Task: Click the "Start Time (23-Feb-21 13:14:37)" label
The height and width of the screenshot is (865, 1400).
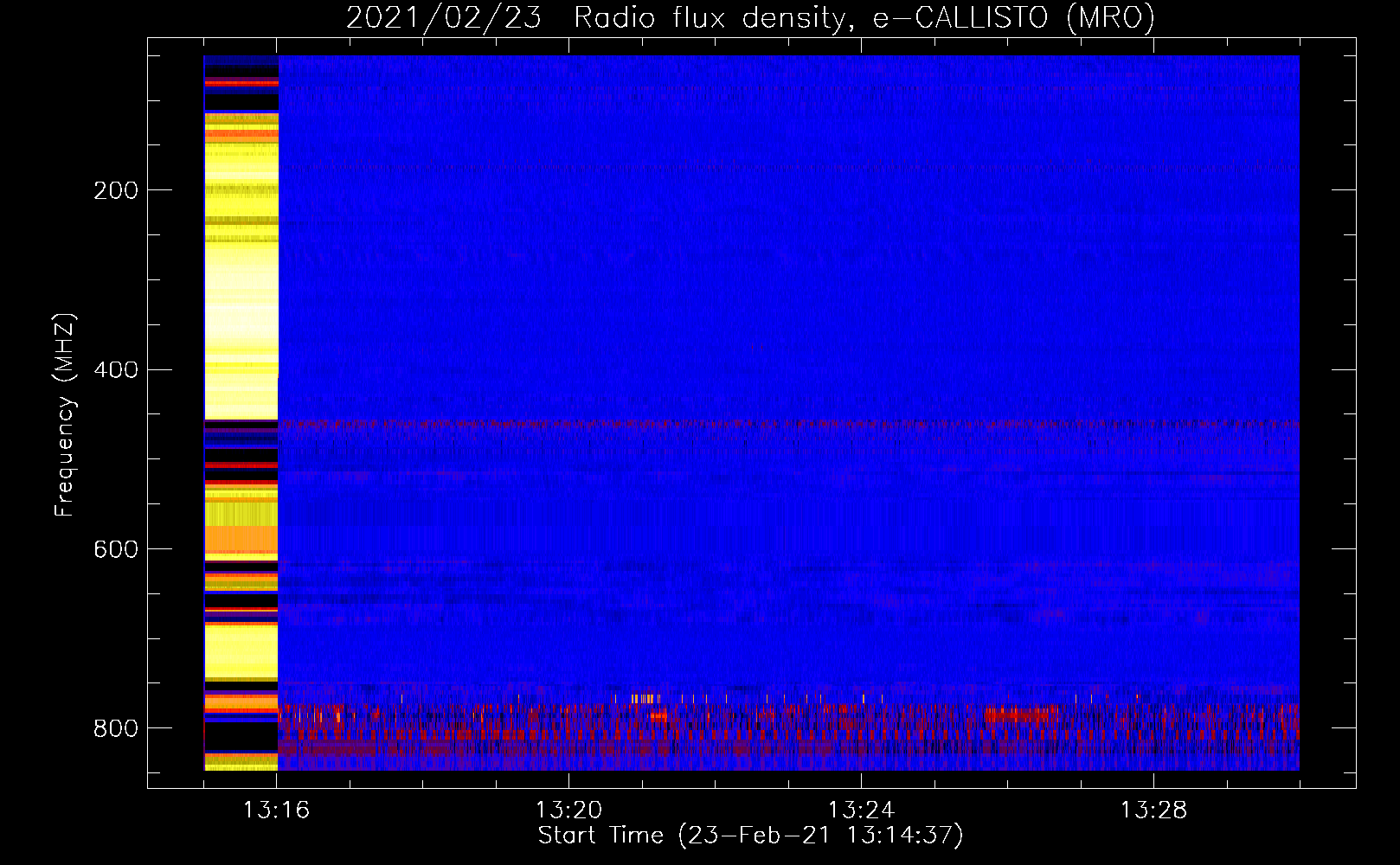Action: pos(750,836)
